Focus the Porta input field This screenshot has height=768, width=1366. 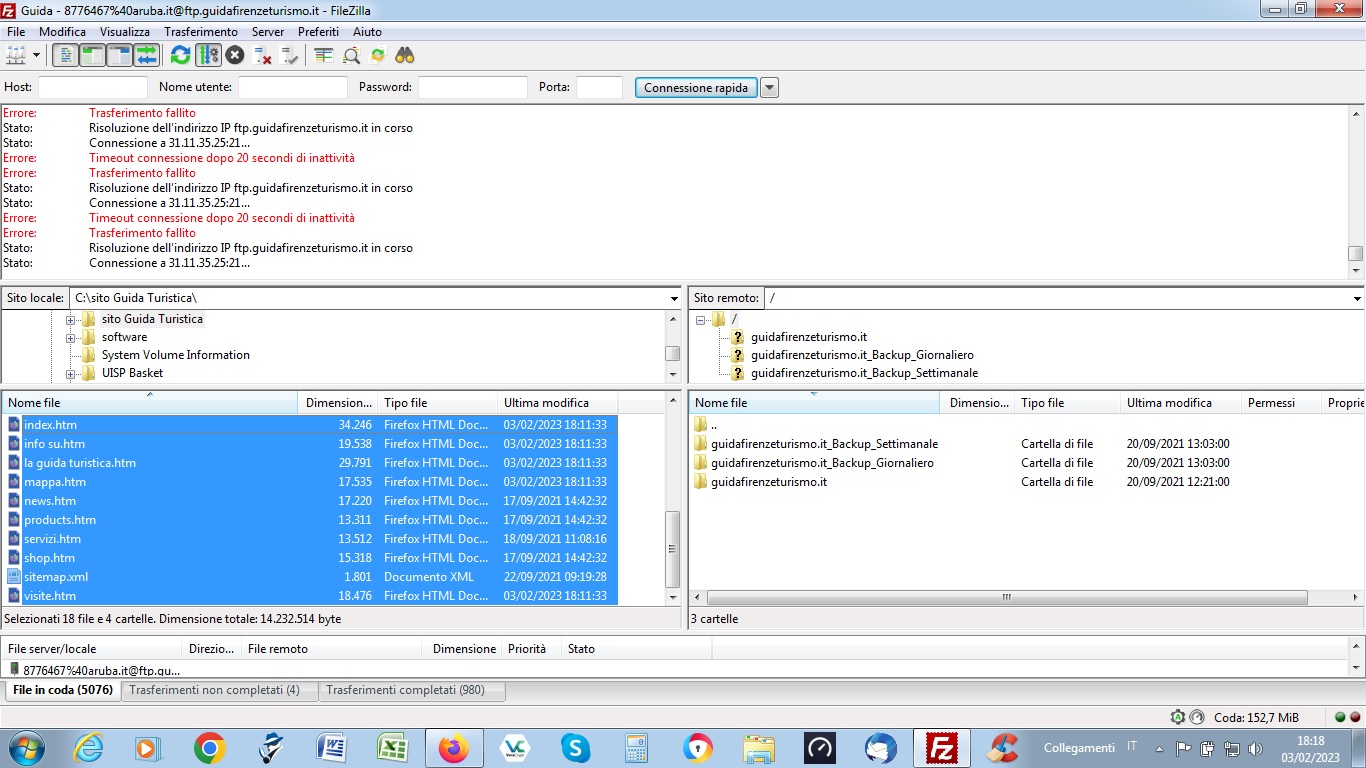(600, 88)
